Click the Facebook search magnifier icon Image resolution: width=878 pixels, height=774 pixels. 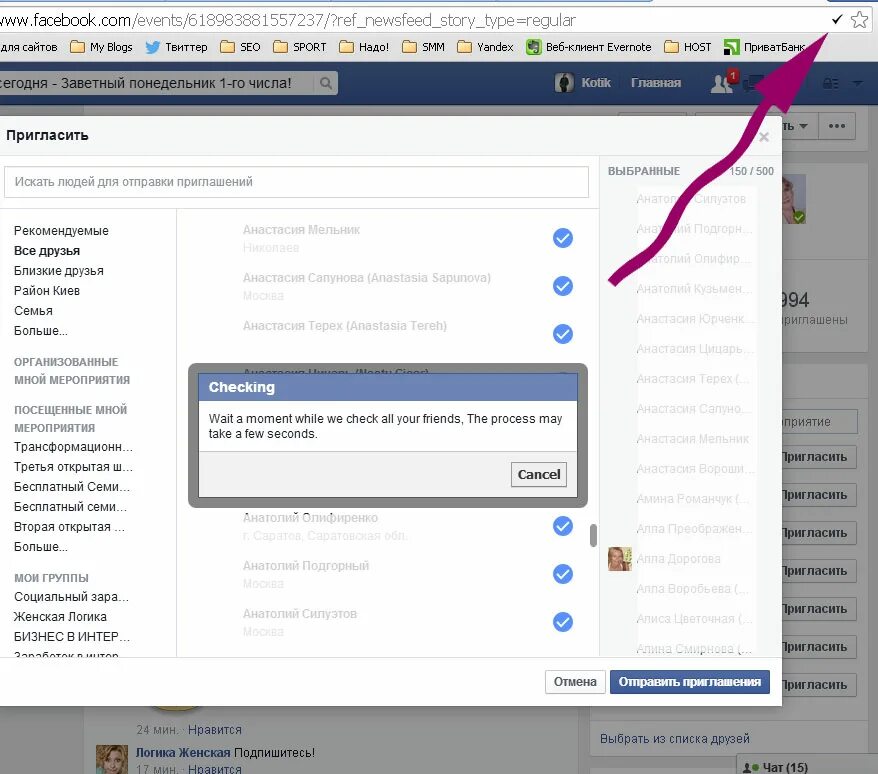click(325, 83)
